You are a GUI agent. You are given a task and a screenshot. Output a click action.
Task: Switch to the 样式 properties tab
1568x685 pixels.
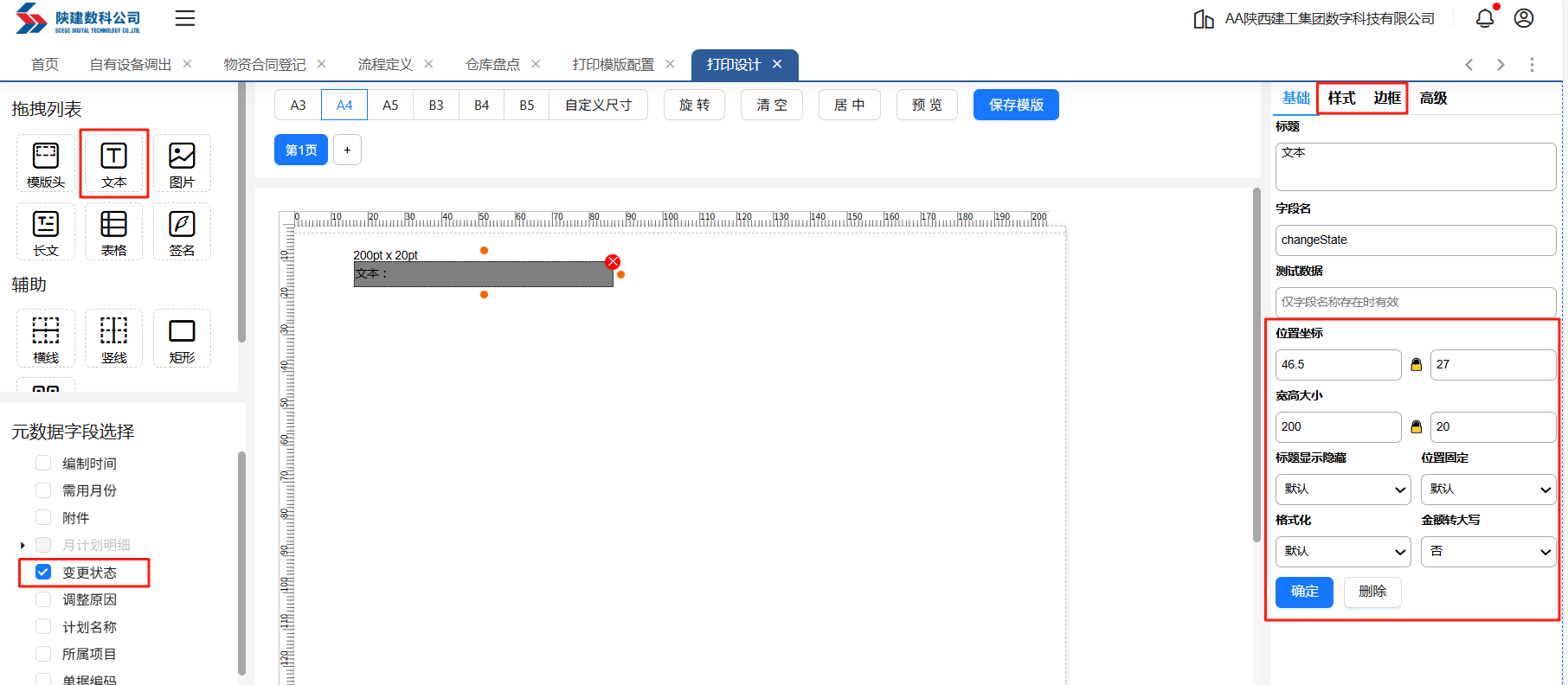coord(1340,98)
